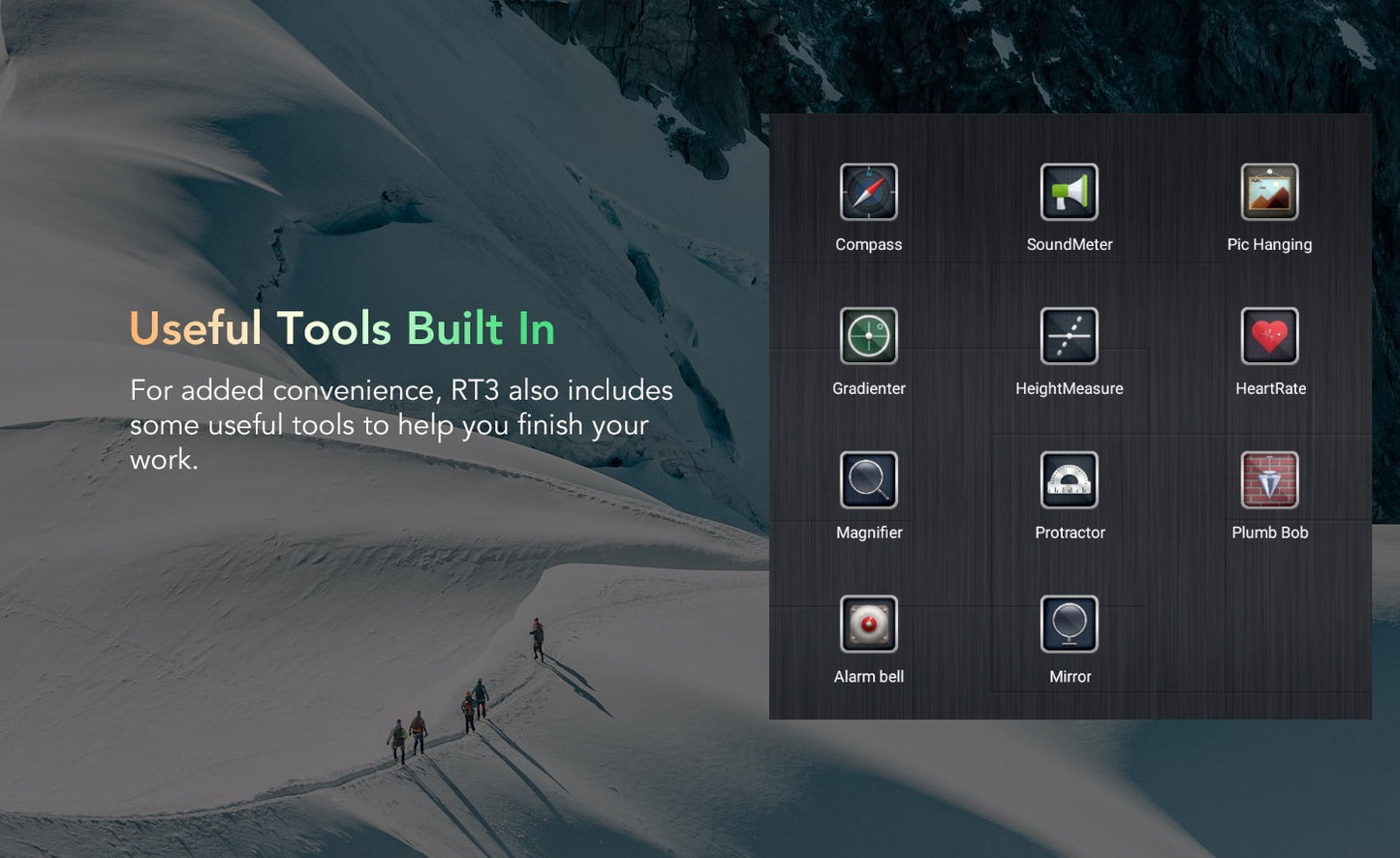Tap the HeartRate red heart icon
The height and width of the screenshot is (858, 1400).
coord(1269,336)
